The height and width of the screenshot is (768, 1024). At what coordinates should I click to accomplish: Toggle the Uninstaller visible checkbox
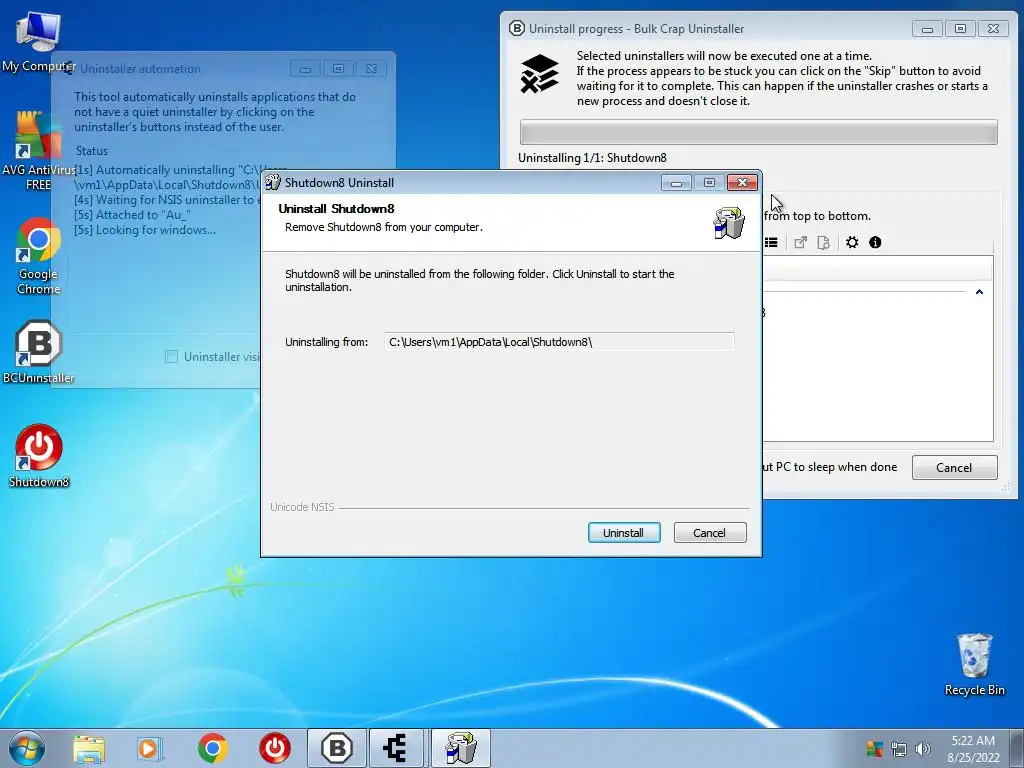171,357
